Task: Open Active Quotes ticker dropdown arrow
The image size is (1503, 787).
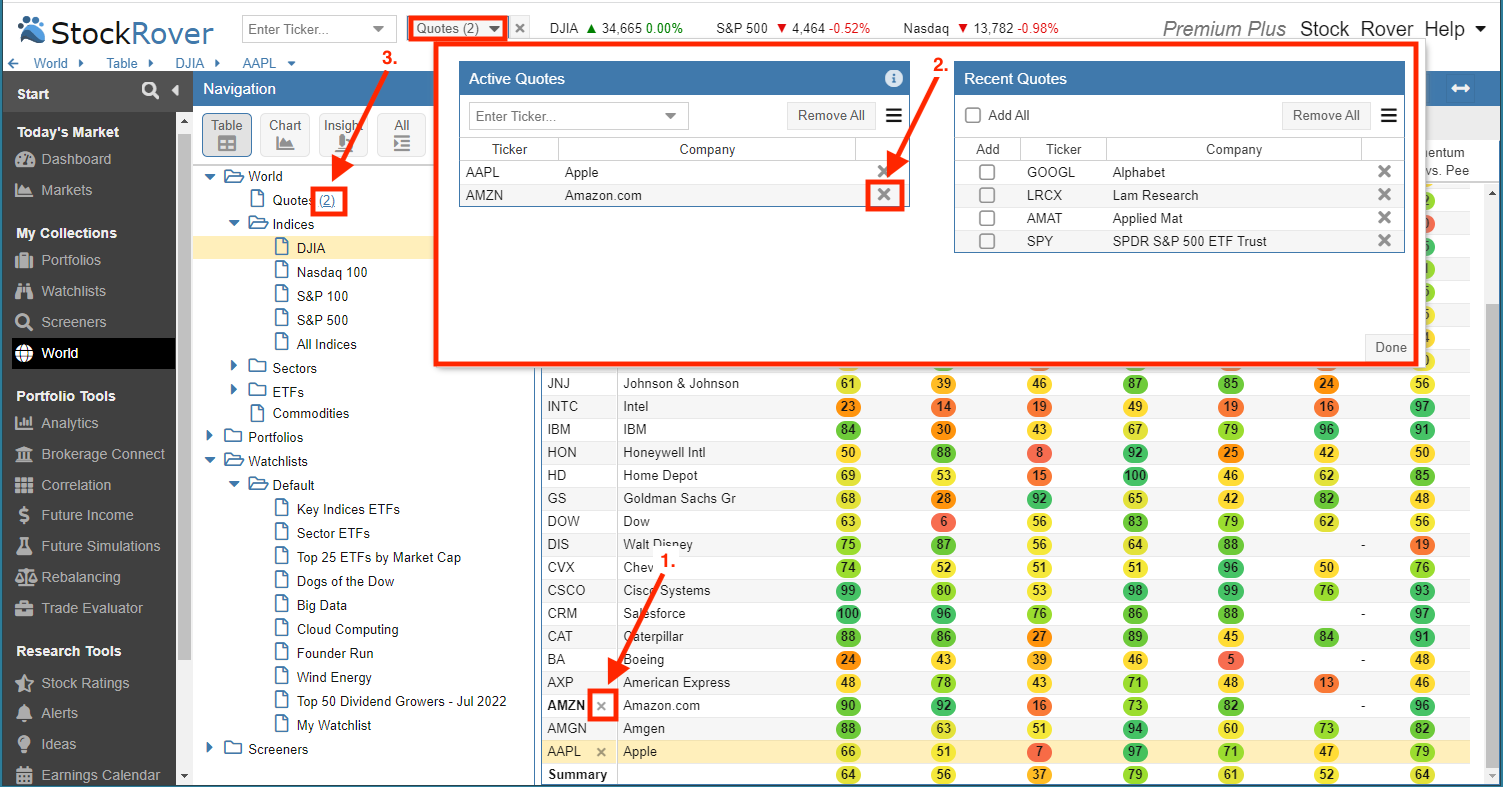Action: pyautogui.click(x=671, y=116)
